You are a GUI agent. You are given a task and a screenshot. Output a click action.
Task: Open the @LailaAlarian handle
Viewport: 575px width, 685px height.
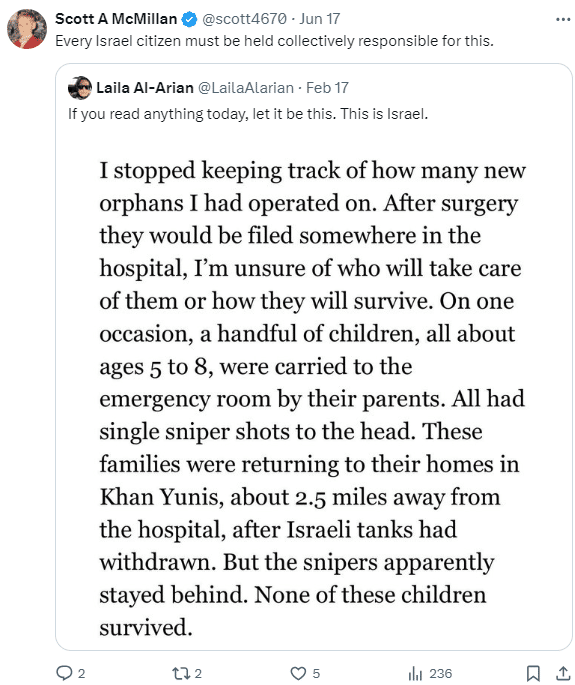point(246,88)
